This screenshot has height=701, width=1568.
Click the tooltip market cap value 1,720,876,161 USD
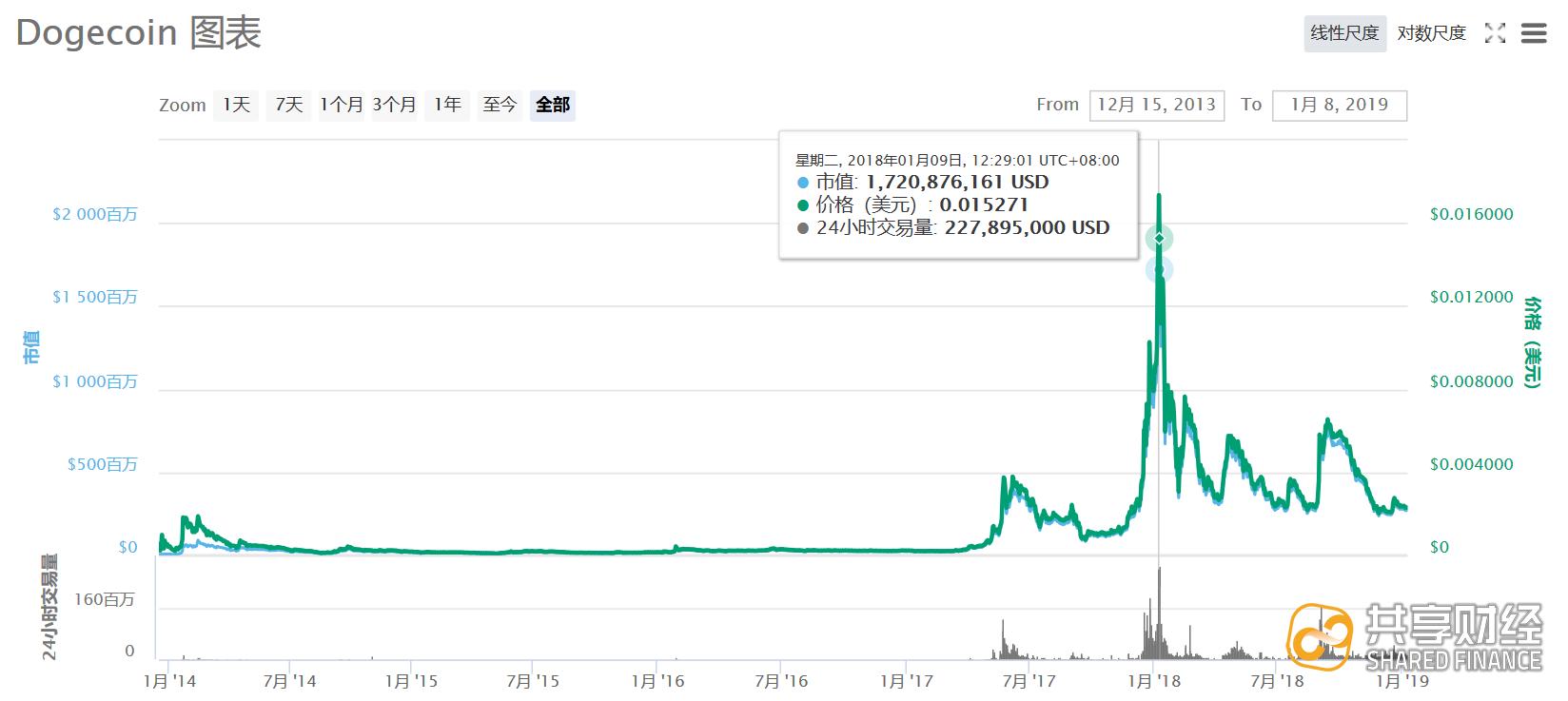[x=957, y=183]
